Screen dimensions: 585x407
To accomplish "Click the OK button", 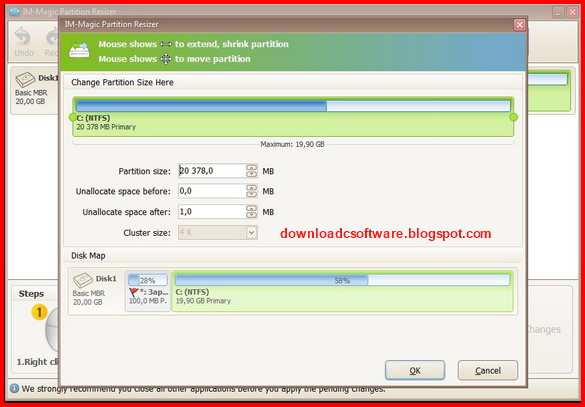I will [414, 370].
